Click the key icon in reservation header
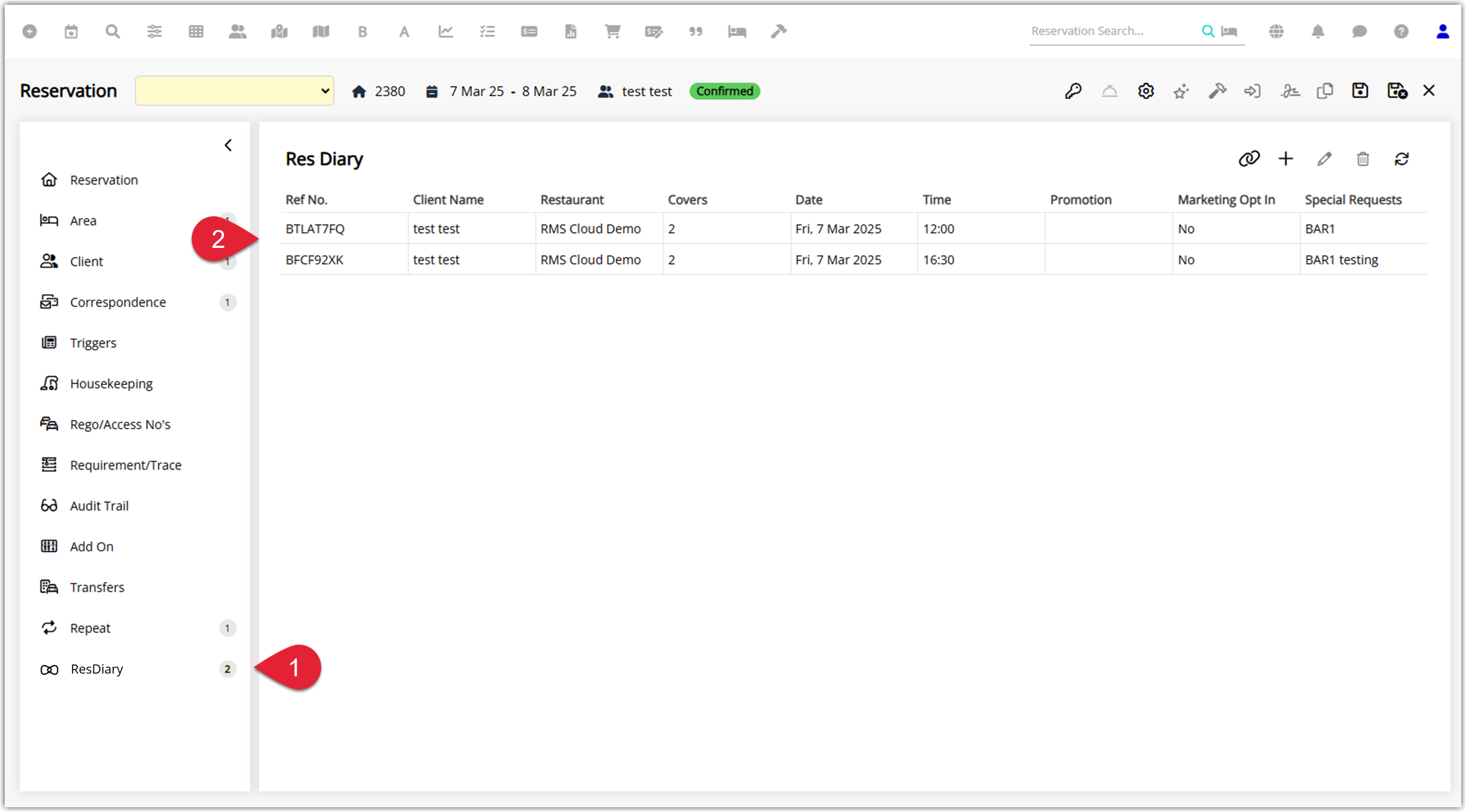The image size is (1466, 812). point(1073,91)
